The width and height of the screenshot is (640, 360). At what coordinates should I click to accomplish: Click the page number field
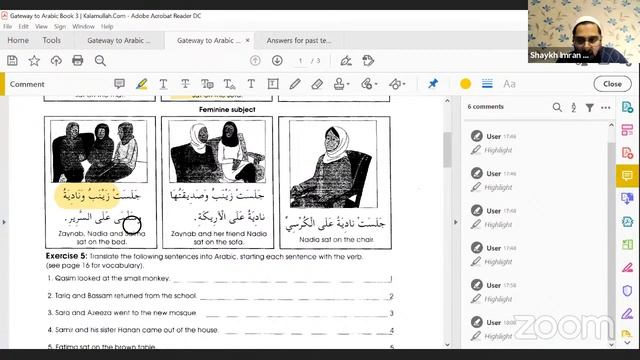tap(300, 61)
